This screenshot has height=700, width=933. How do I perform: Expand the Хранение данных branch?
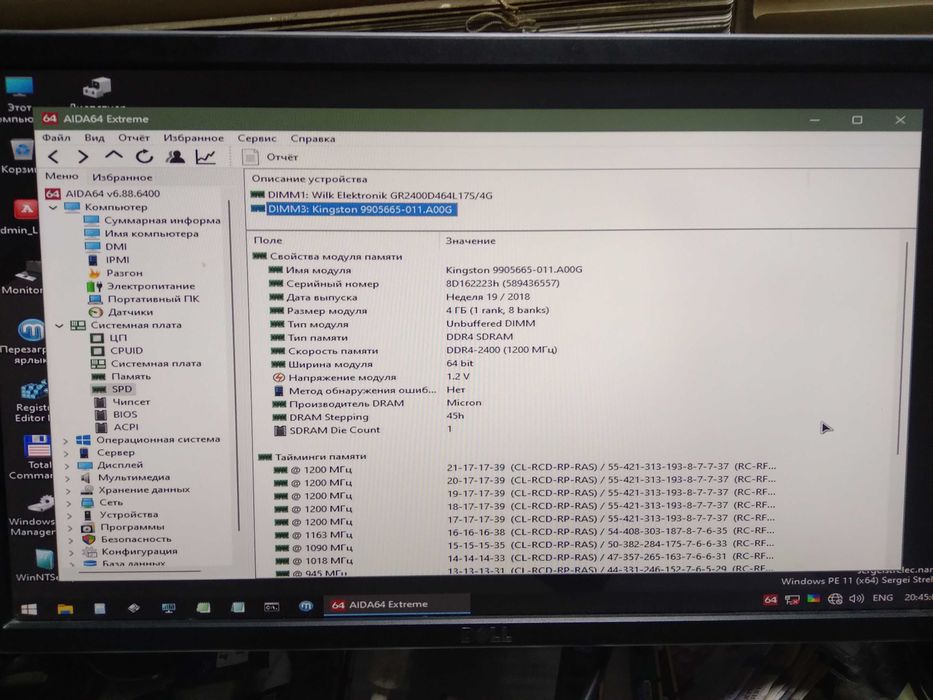[x=68, y=490]
